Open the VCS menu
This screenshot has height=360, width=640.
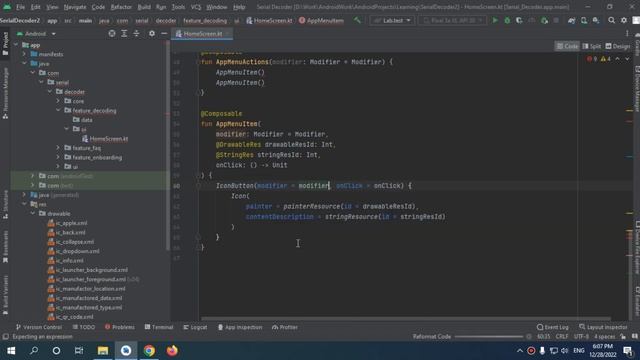pos(196,7)
